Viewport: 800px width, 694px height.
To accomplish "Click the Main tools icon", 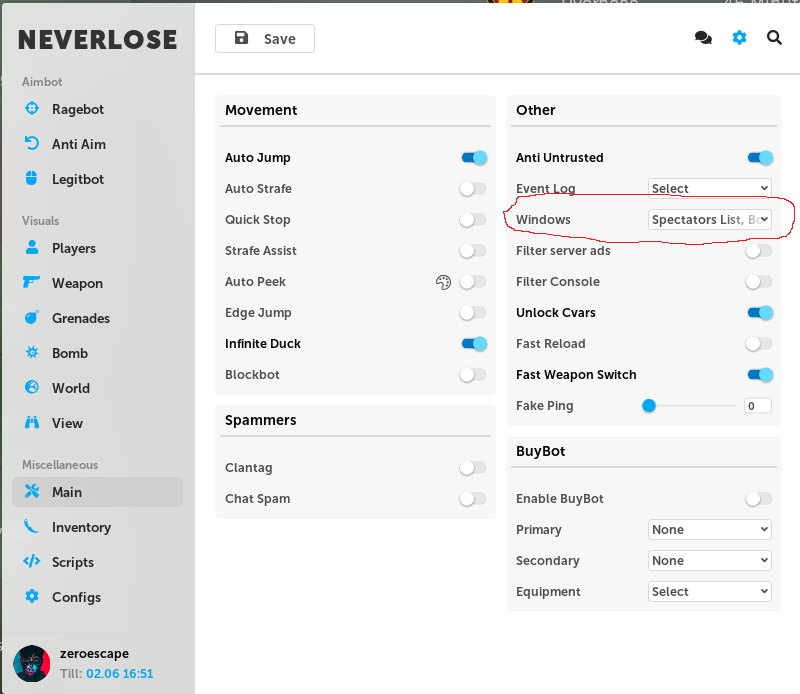I will [32, 491].
